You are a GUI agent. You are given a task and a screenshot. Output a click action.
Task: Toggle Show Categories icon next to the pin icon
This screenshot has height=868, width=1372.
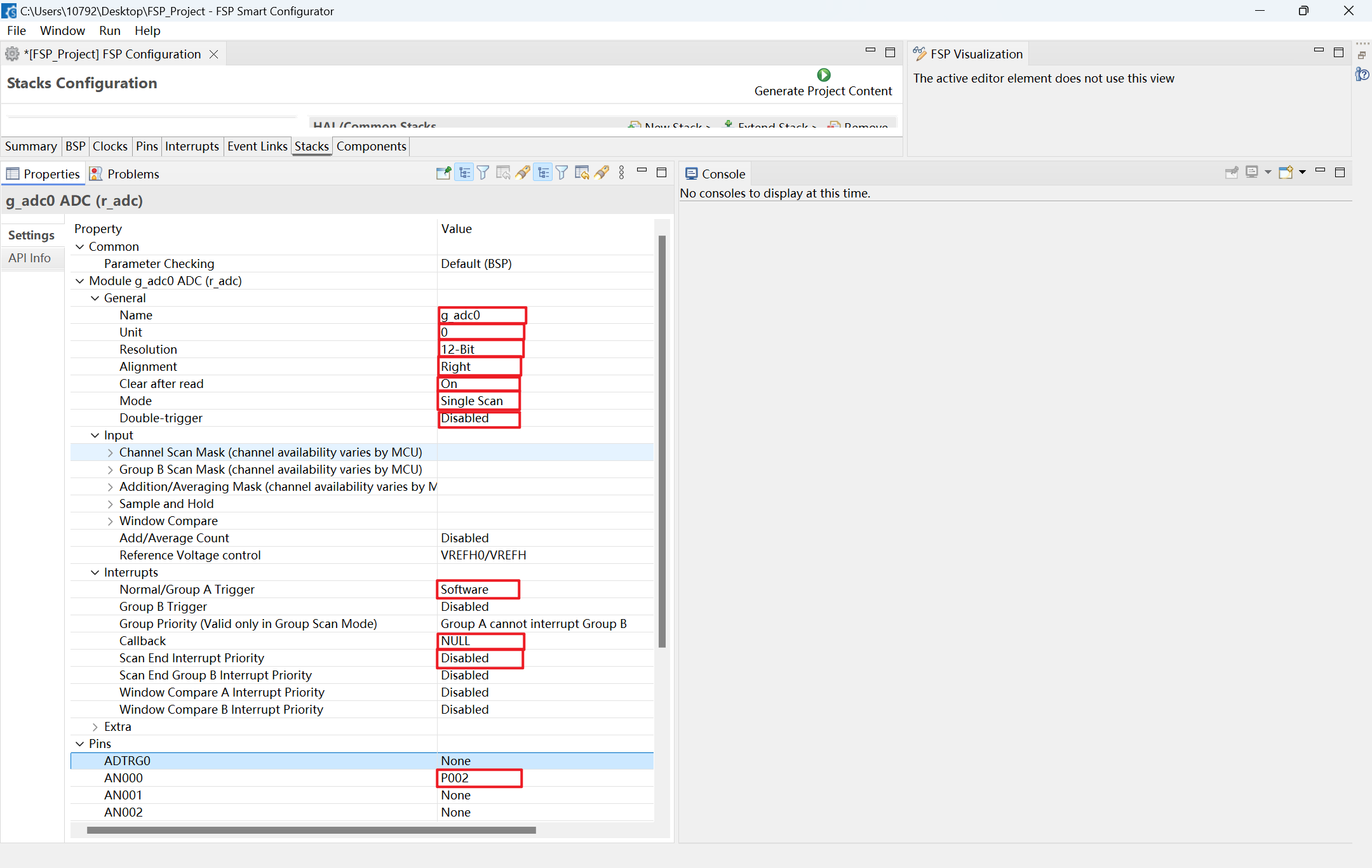pyautogui.click(x=465, y=173)
